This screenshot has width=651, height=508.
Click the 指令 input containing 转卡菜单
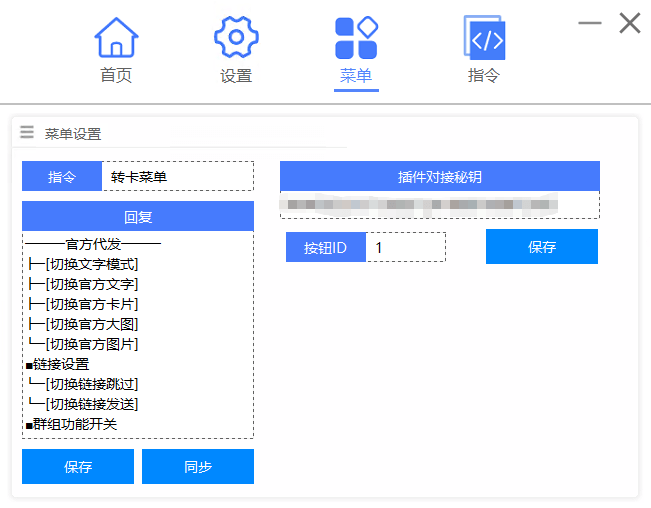click(x=178, y=176)
